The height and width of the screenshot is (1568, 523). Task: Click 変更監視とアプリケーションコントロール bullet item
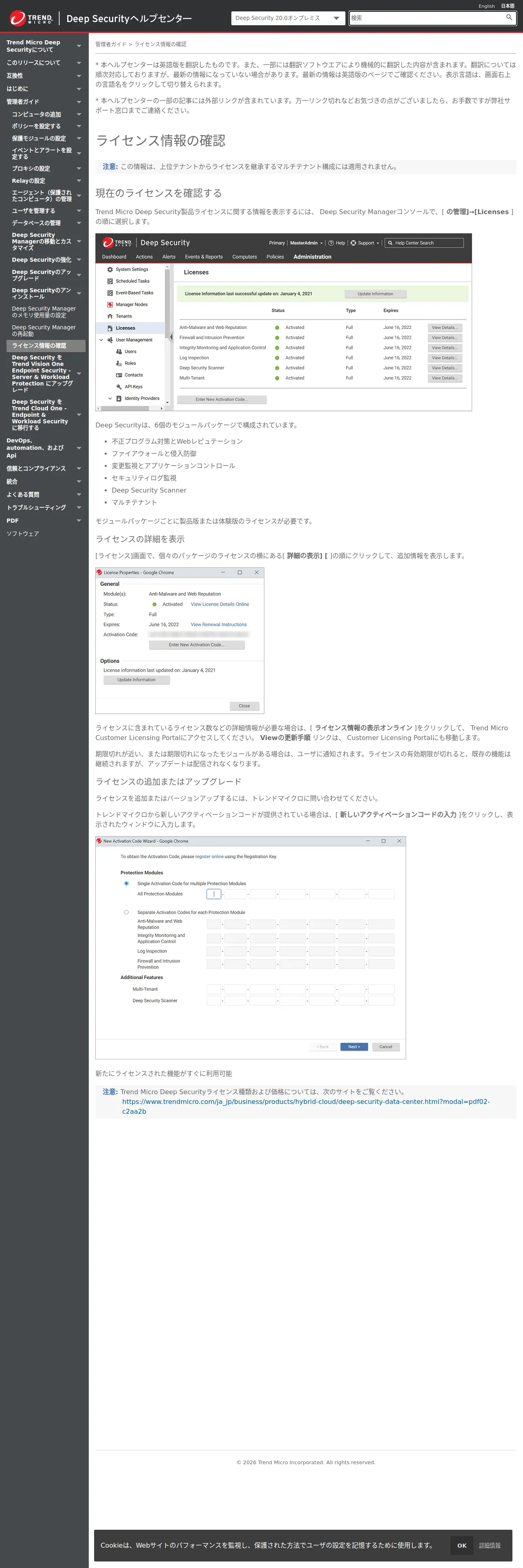click(x=174, y=466)
